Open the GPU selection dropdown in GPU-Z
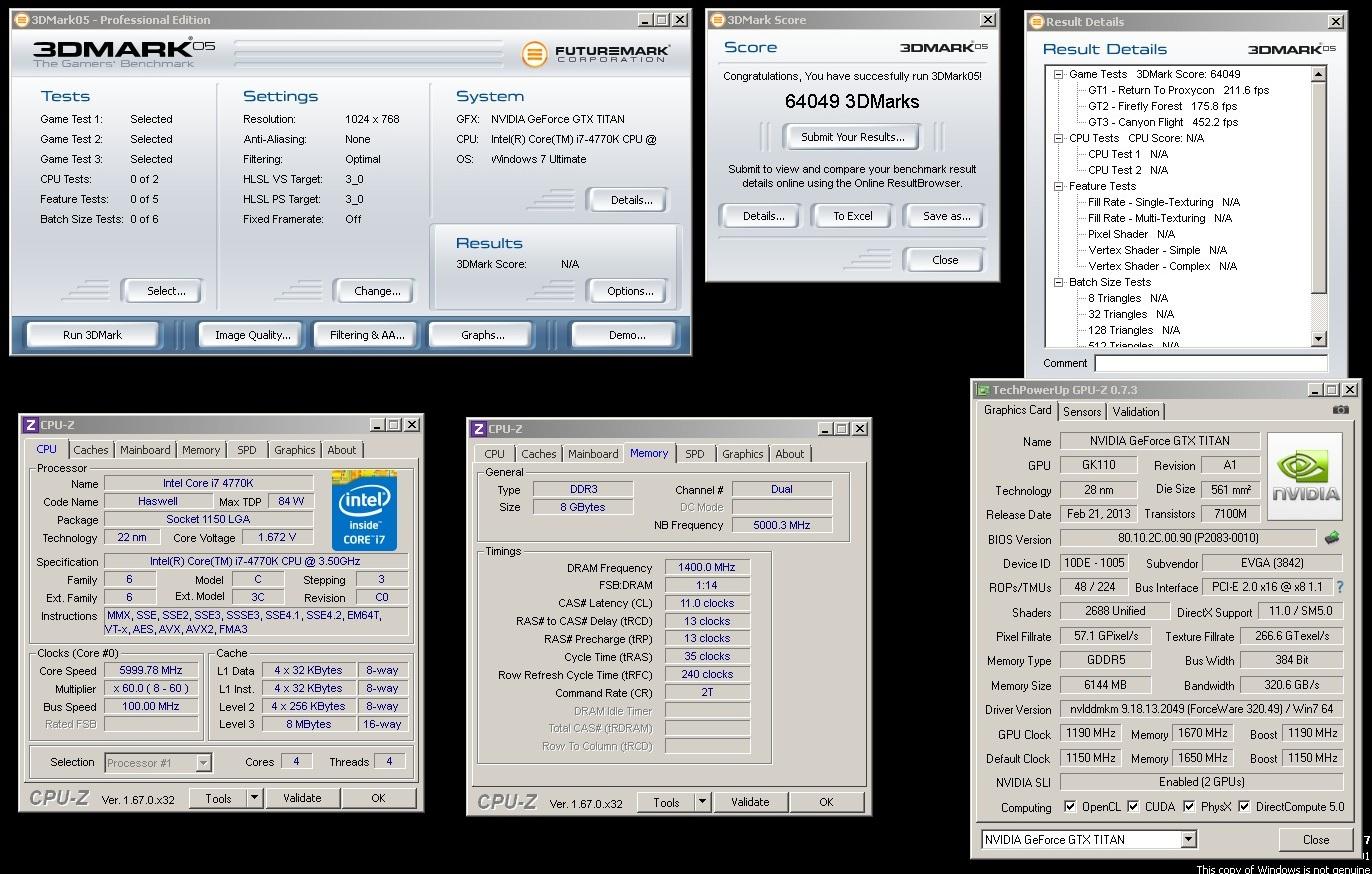 pos(1188,840)
